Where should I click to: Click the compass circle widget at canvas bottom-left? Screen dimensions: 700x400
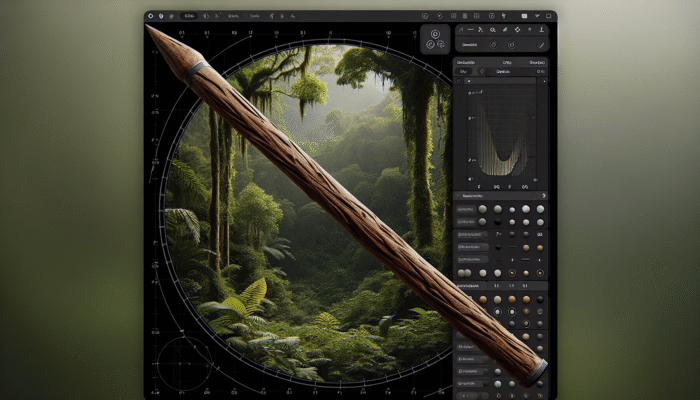pos(187,360)
